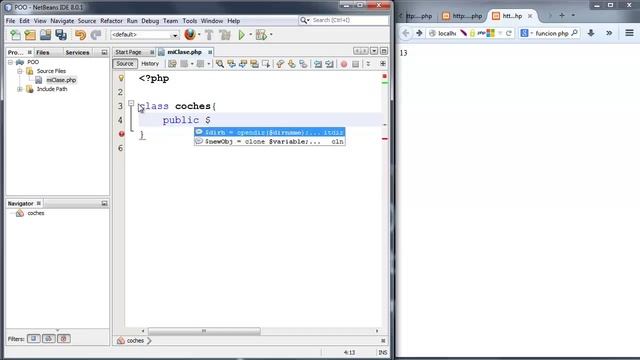Open the File menu
The width and height of the screenshot is (640, 360).
pos(11,21)
